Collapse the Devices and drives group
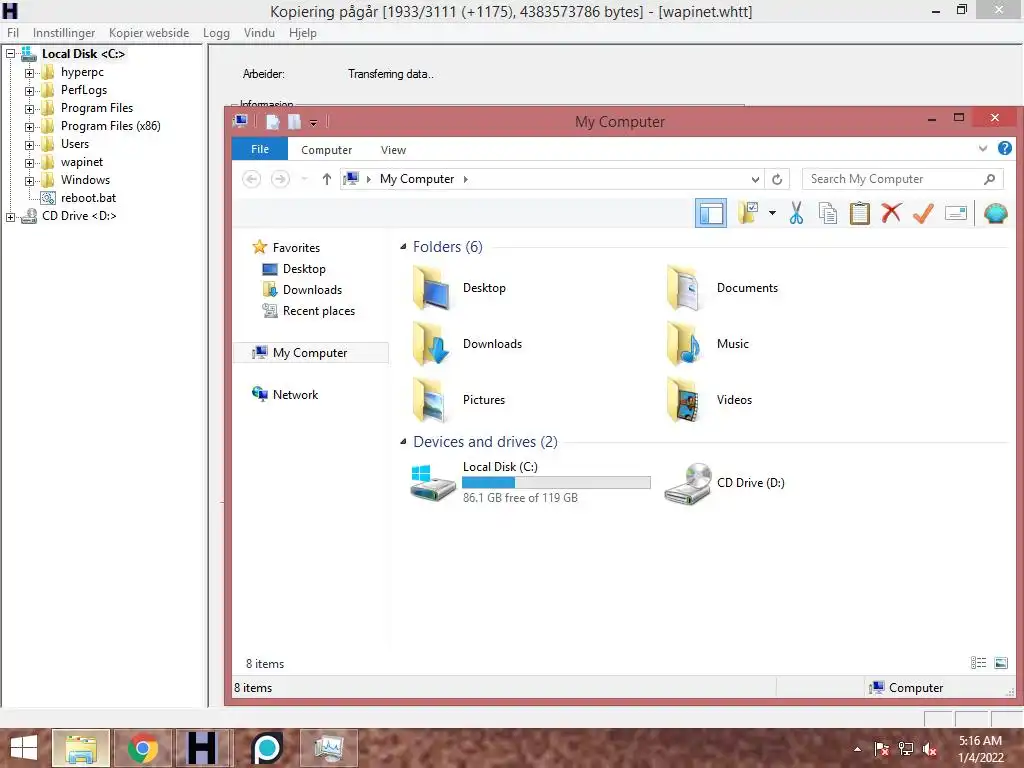This screenshot has width=1024, height=768. (x=403, y=441)
